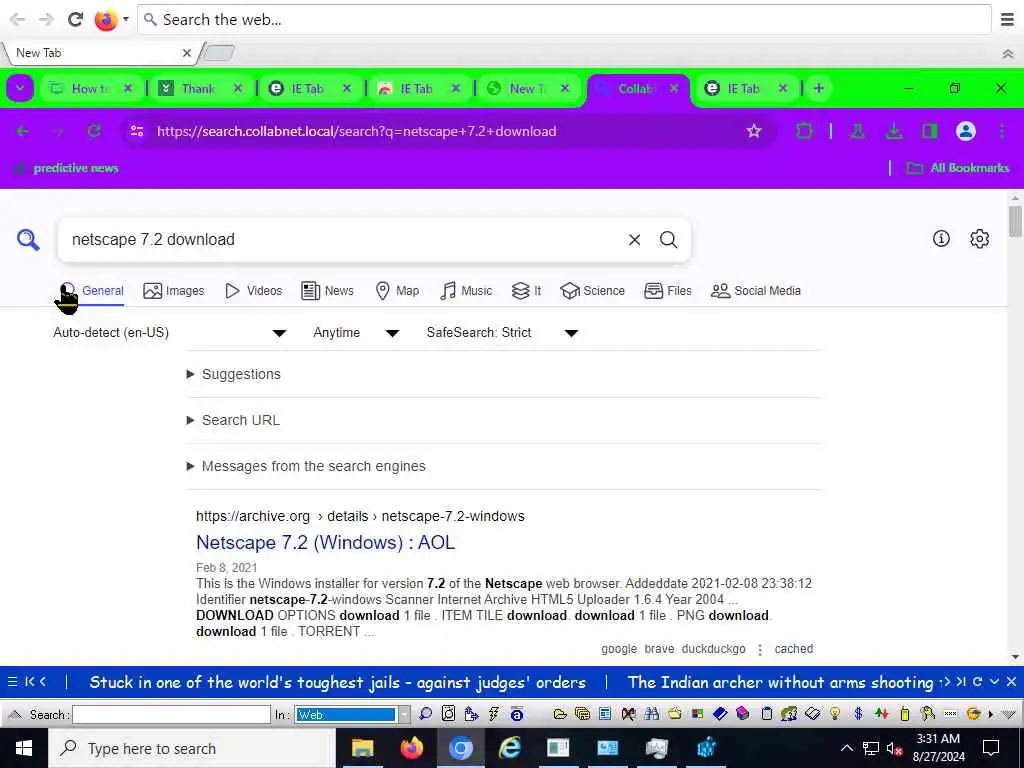
Task: View site information icon in address bar
Action: click(x=136, y=131)
